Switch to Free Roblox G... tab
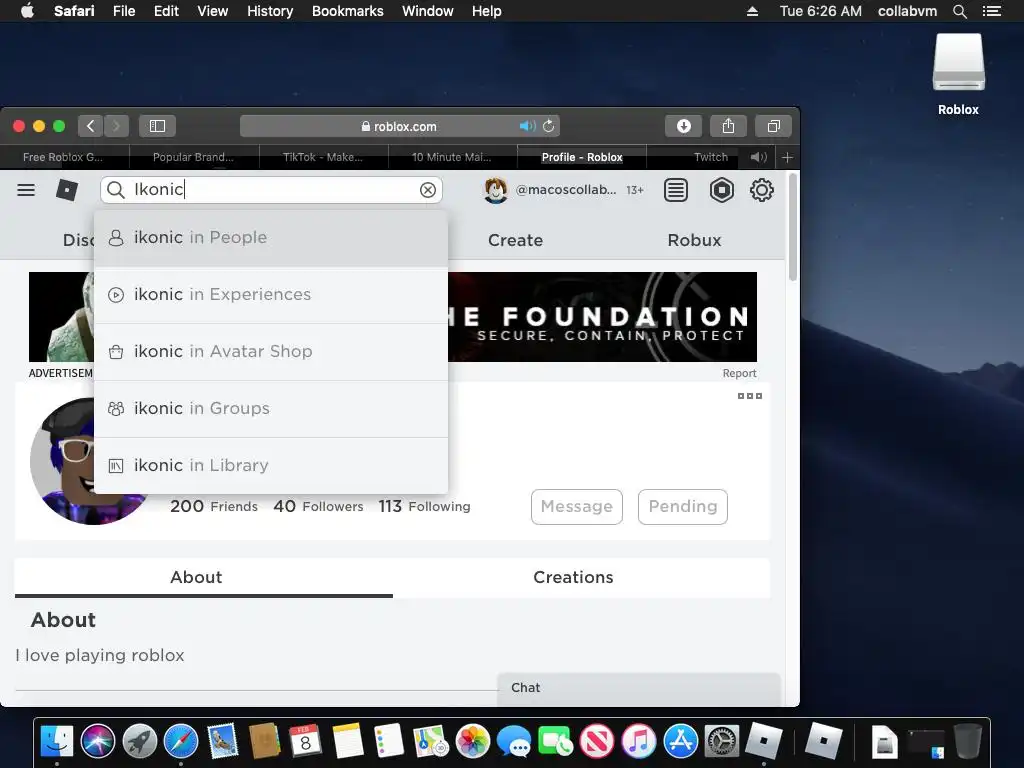This screenshot has height=768, width=1024. (x=63, y=157)
